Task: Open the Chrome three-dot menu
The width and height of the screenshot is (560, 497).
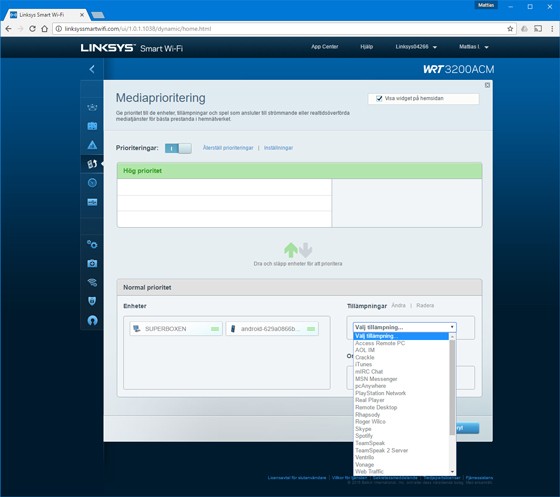Action: click(552, 29)
